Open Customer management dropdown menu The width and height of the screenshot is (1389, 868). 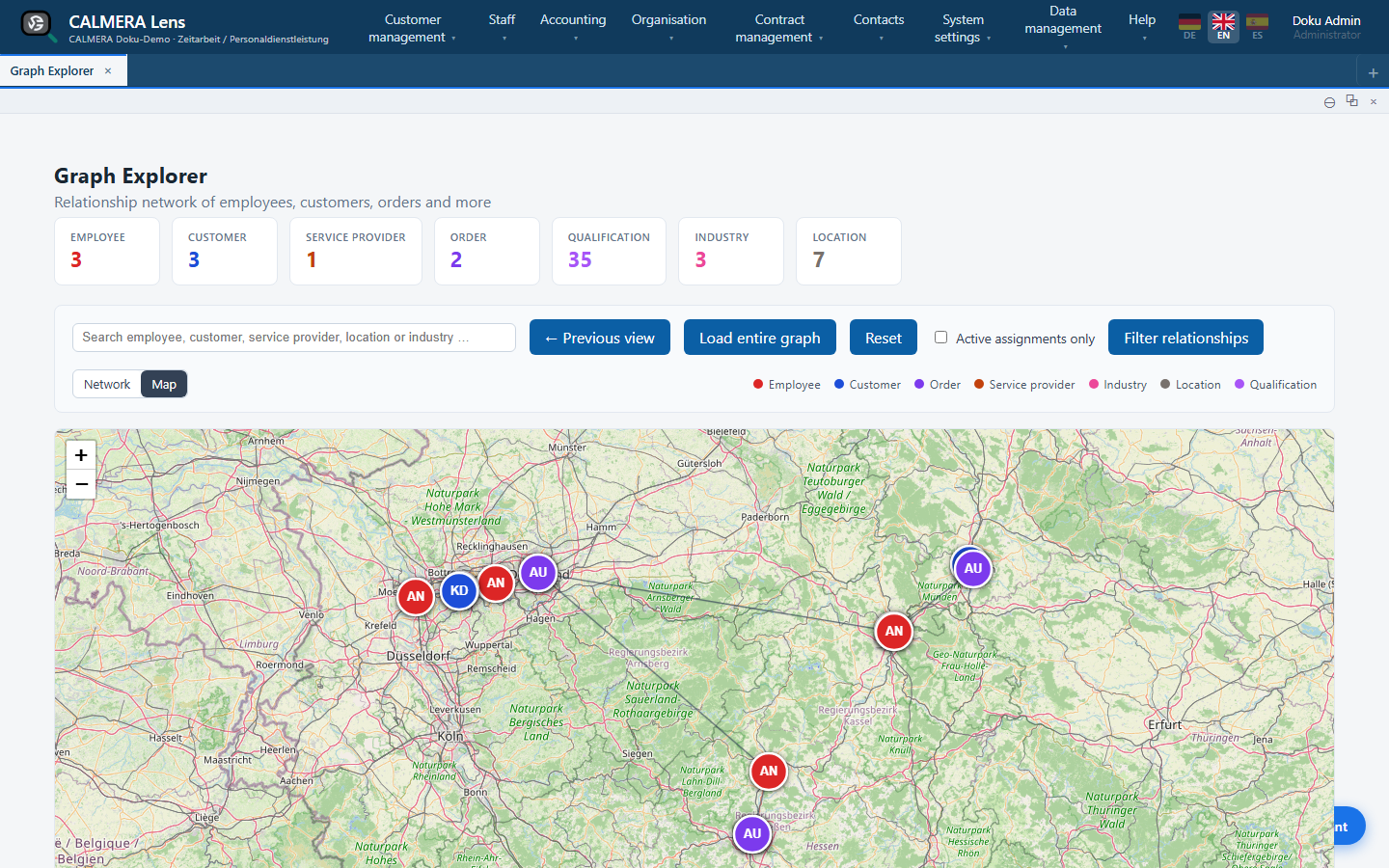tap(413, 28)
